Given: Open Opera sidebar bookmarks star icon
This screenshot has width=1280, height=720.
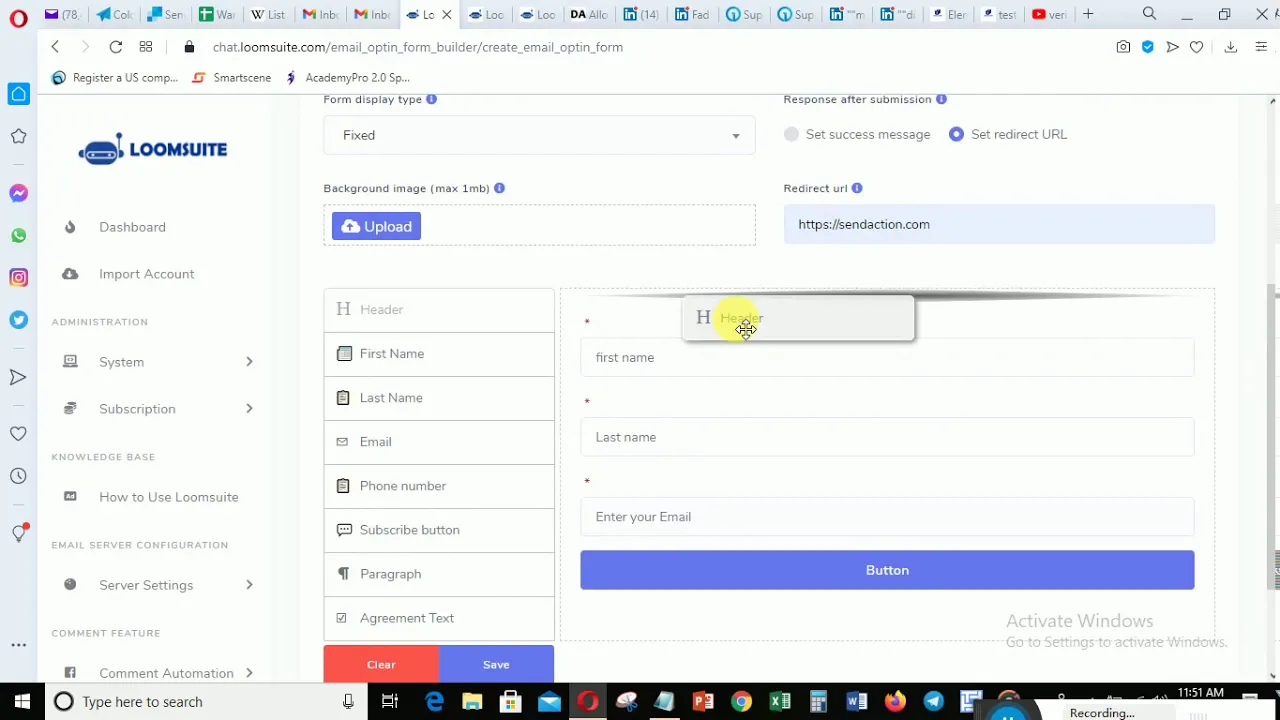Looking at the screenshot, I should coord(18,136).
